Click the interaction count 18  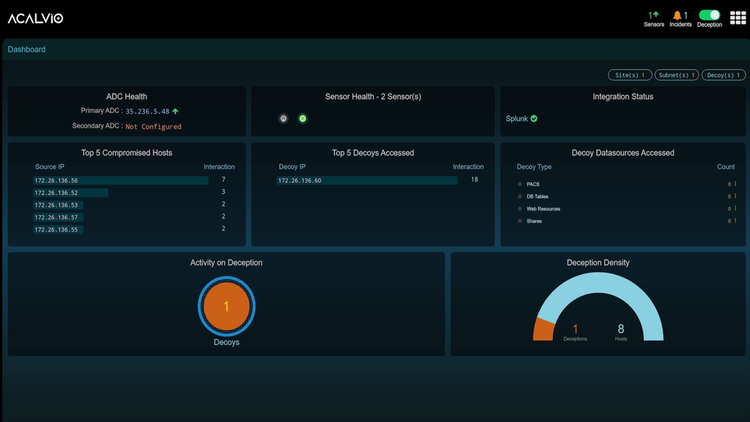pos(474,179)
